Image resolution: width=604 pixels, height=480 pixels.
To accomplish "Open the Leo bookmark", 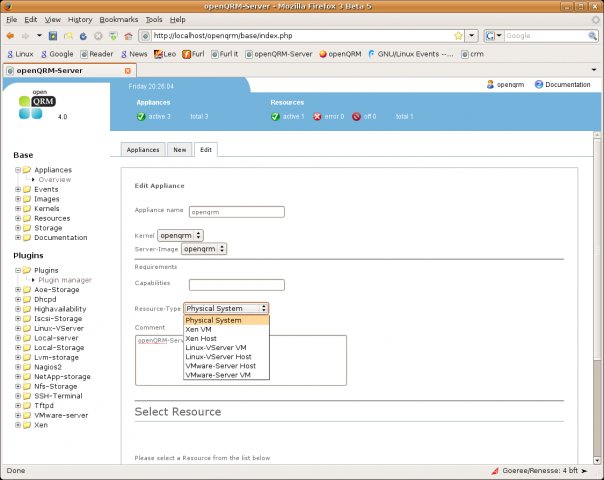I will pyautogui.click(x=165, y=54).
